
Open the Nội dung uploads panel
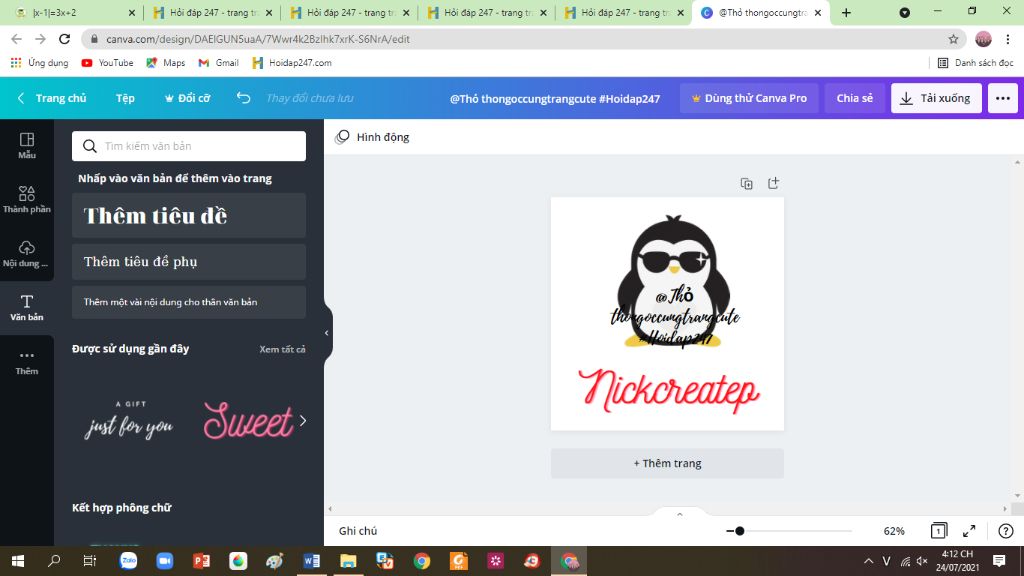click(27, 254)
